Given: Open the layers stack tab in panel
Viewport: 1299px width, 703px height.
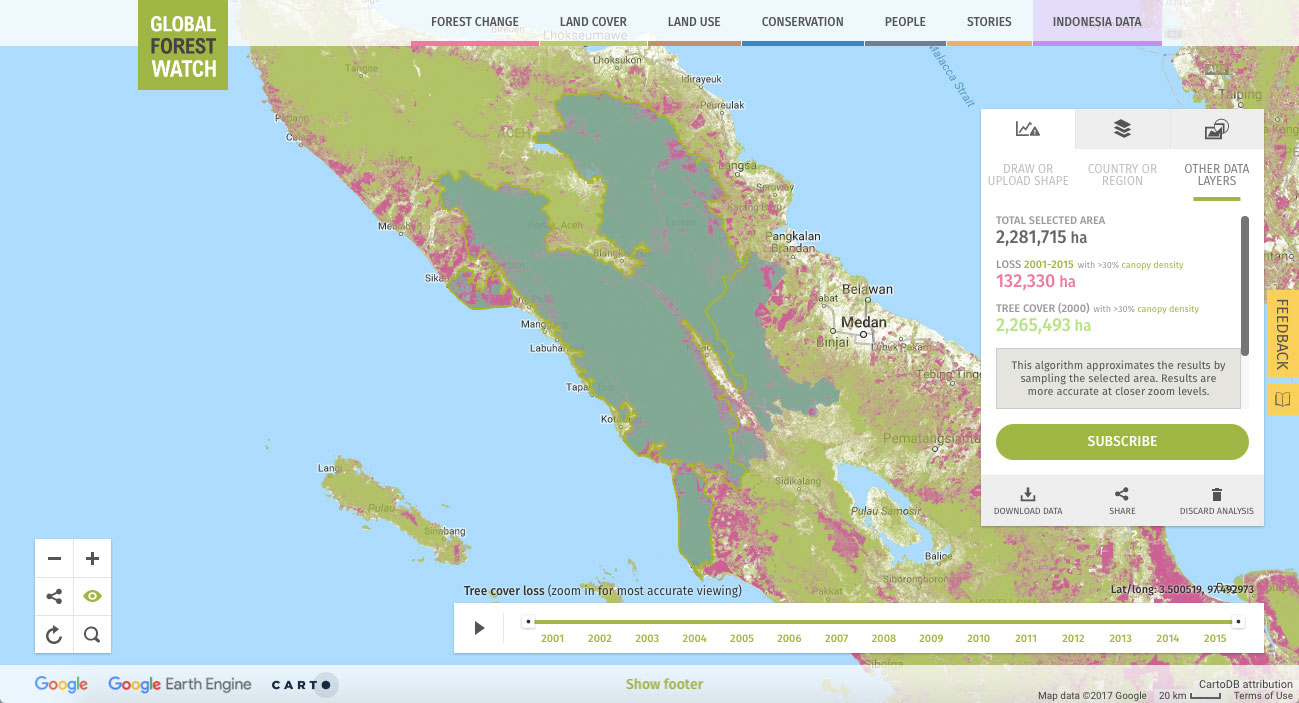Looking at the screenshot, I should click(1122, 129).
